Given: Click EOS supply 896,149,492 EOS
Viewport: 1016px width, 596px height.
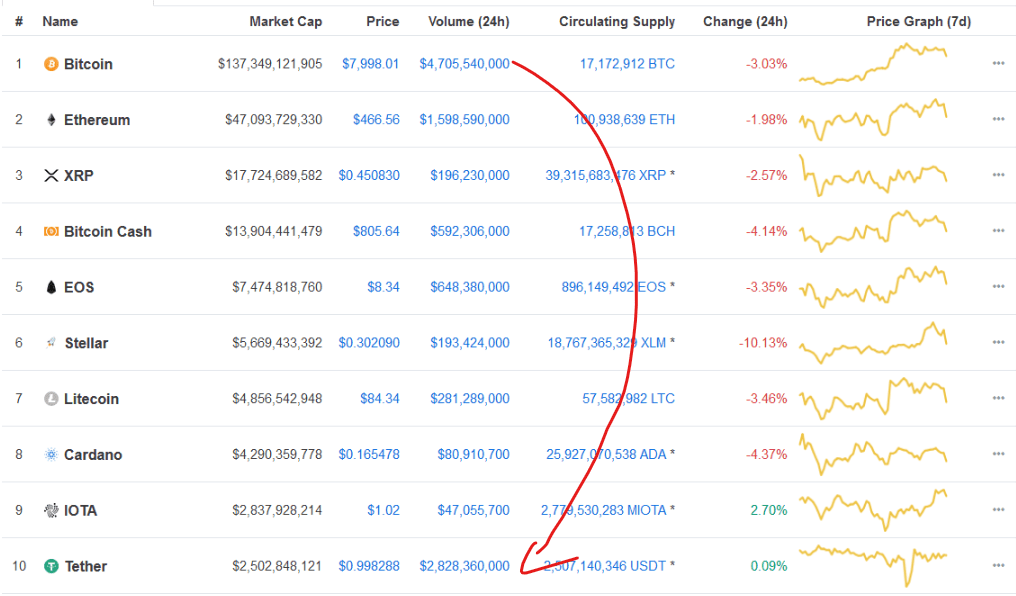Looking at the screenshot, I should point(614,286).
